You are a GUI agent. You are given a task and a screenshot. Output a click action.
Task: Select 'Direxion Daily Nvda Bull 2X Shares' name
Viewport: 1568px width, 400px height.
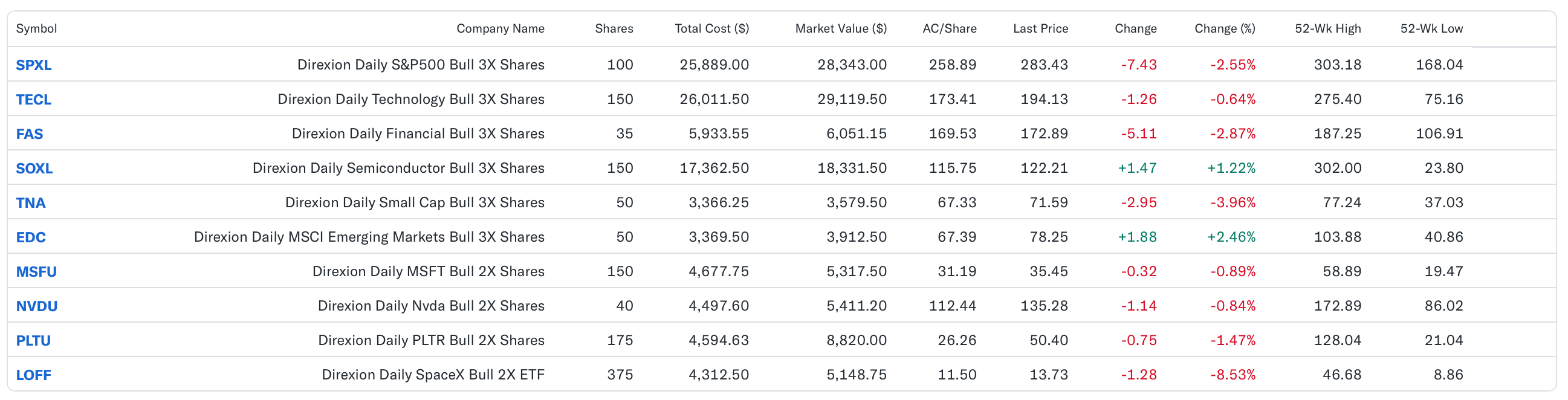(x=431, y=306)
